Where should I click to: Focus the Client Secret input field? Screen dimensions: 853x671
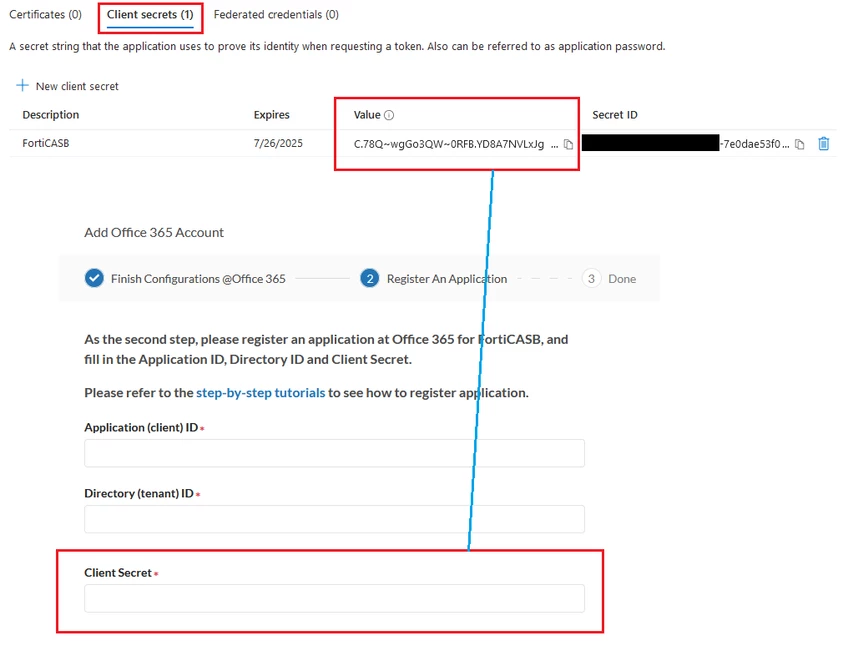click(335, 599)
